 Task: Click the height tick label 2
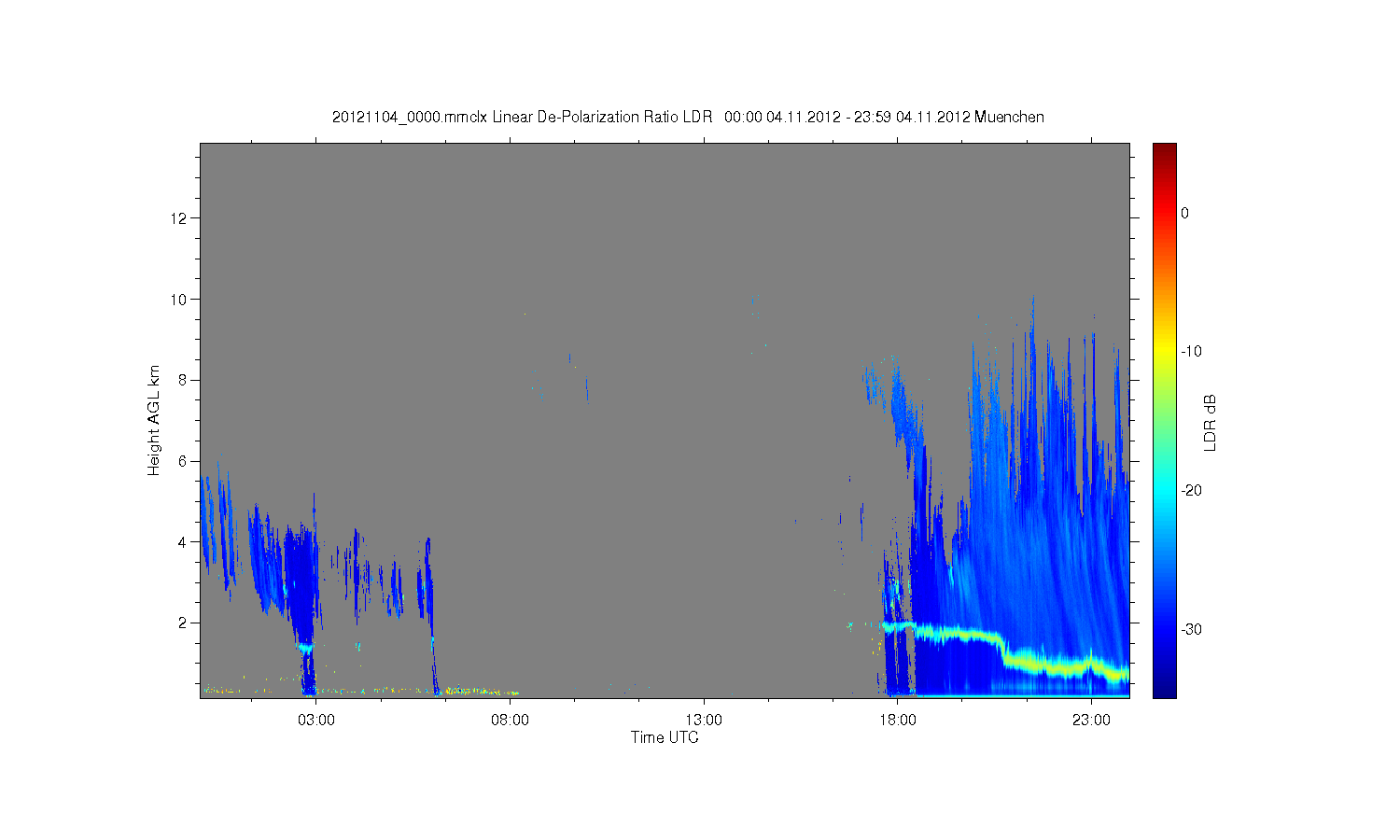point(183,623)
